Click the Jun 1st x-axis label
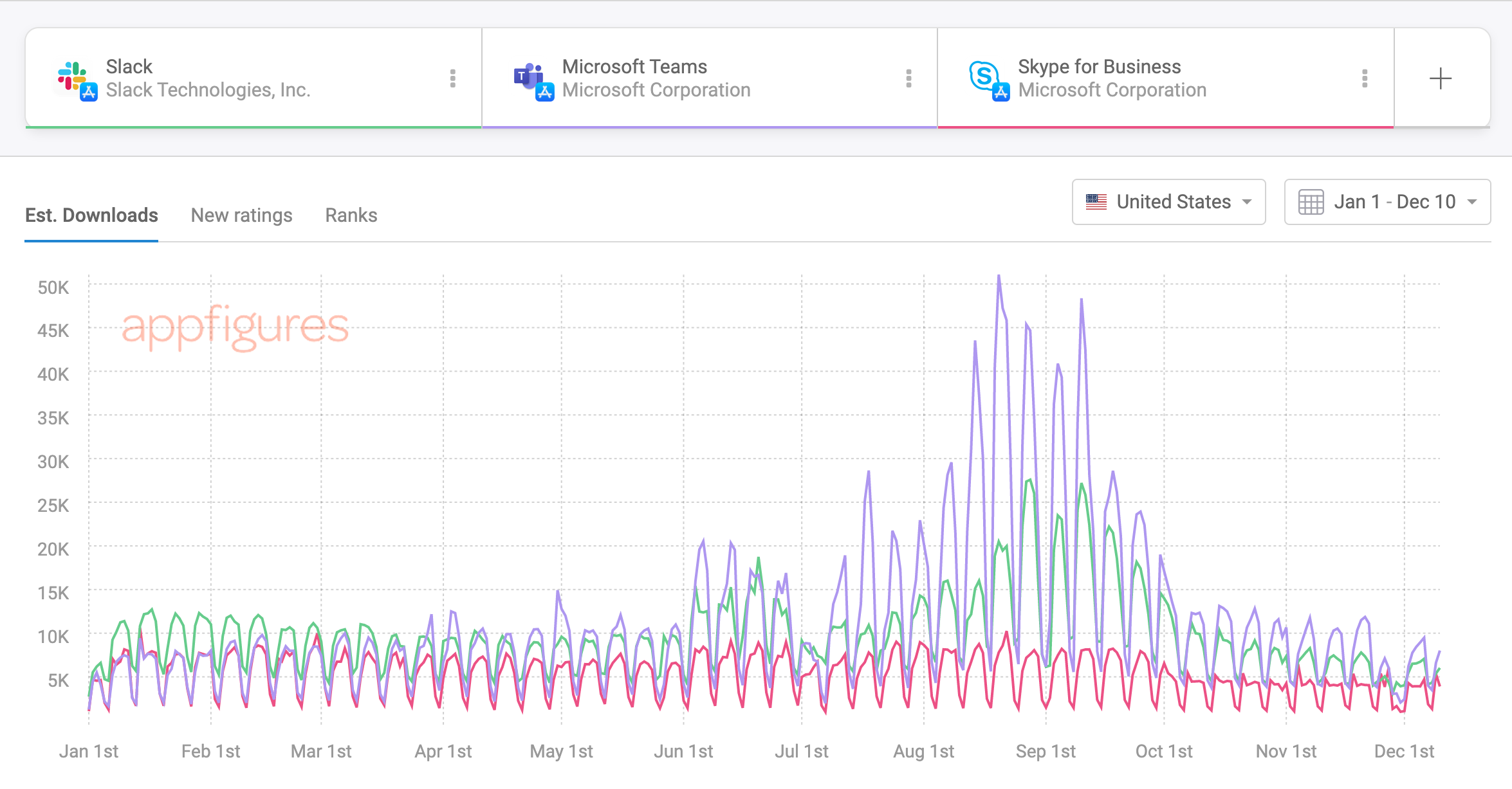This screenshot has width=1512, height=789. [683, 751]
